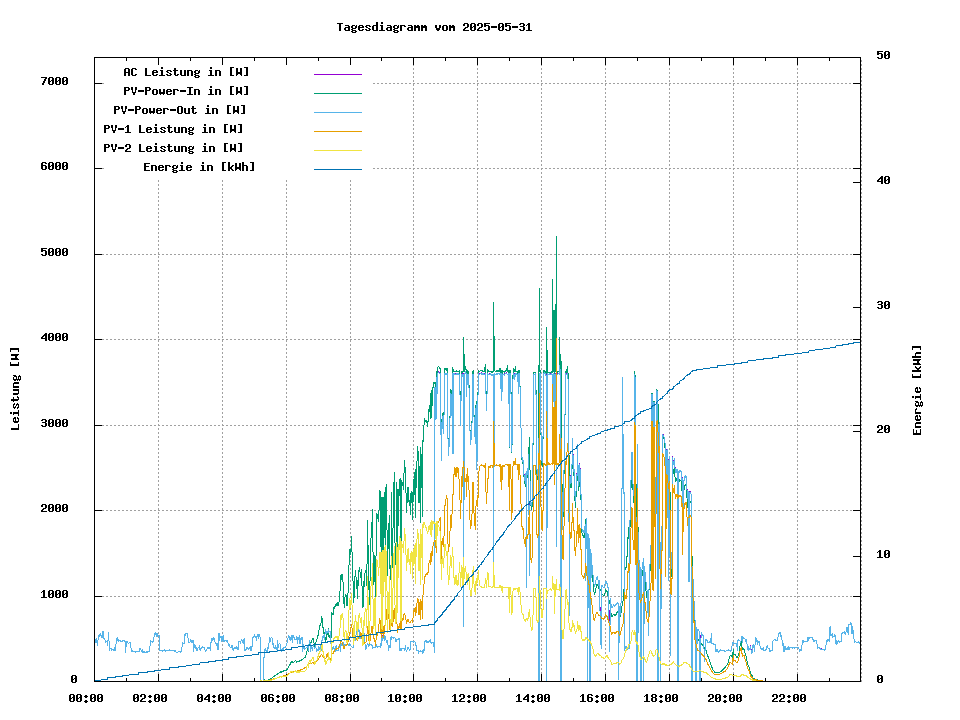This screenshot has height=720, width=960.
Task: Click the 12:00 time axis label
Action: tap(469, 698)
